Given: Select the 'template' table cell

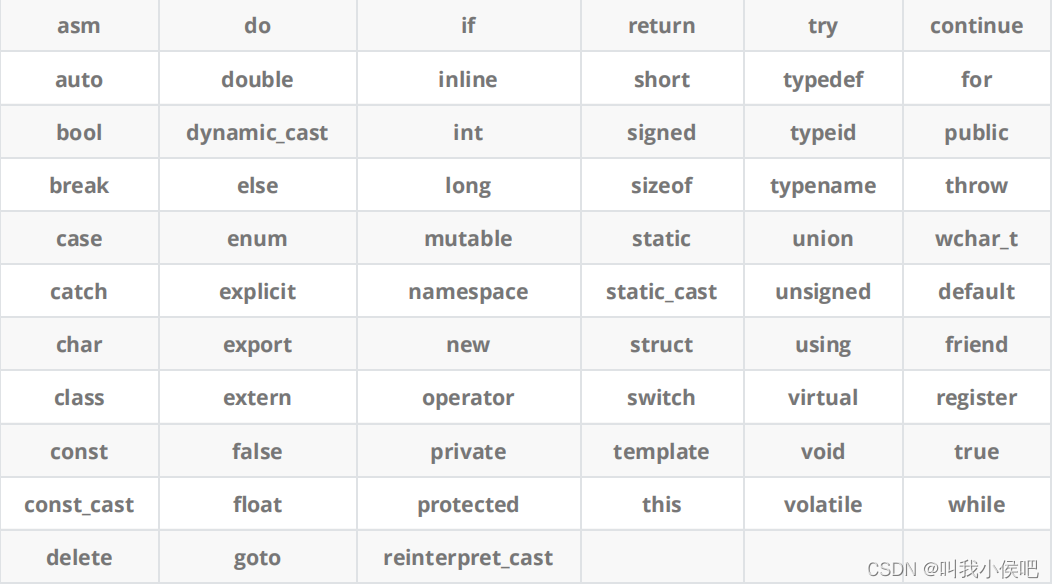Looking at the screenshot, I should pos(662,452).
